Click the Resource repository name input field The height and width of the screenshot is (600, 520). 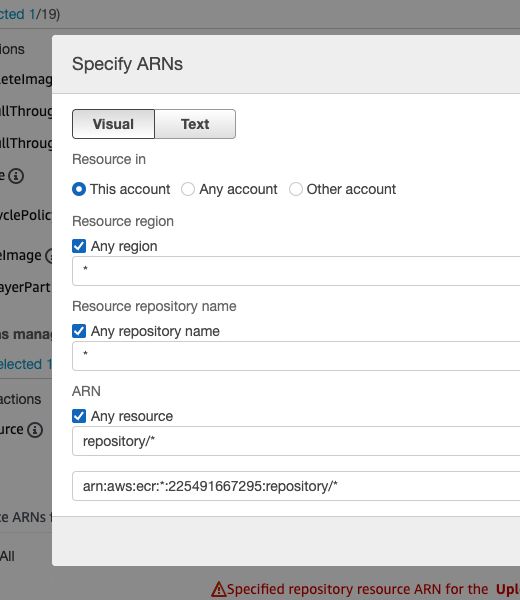[x=296, y=356]
